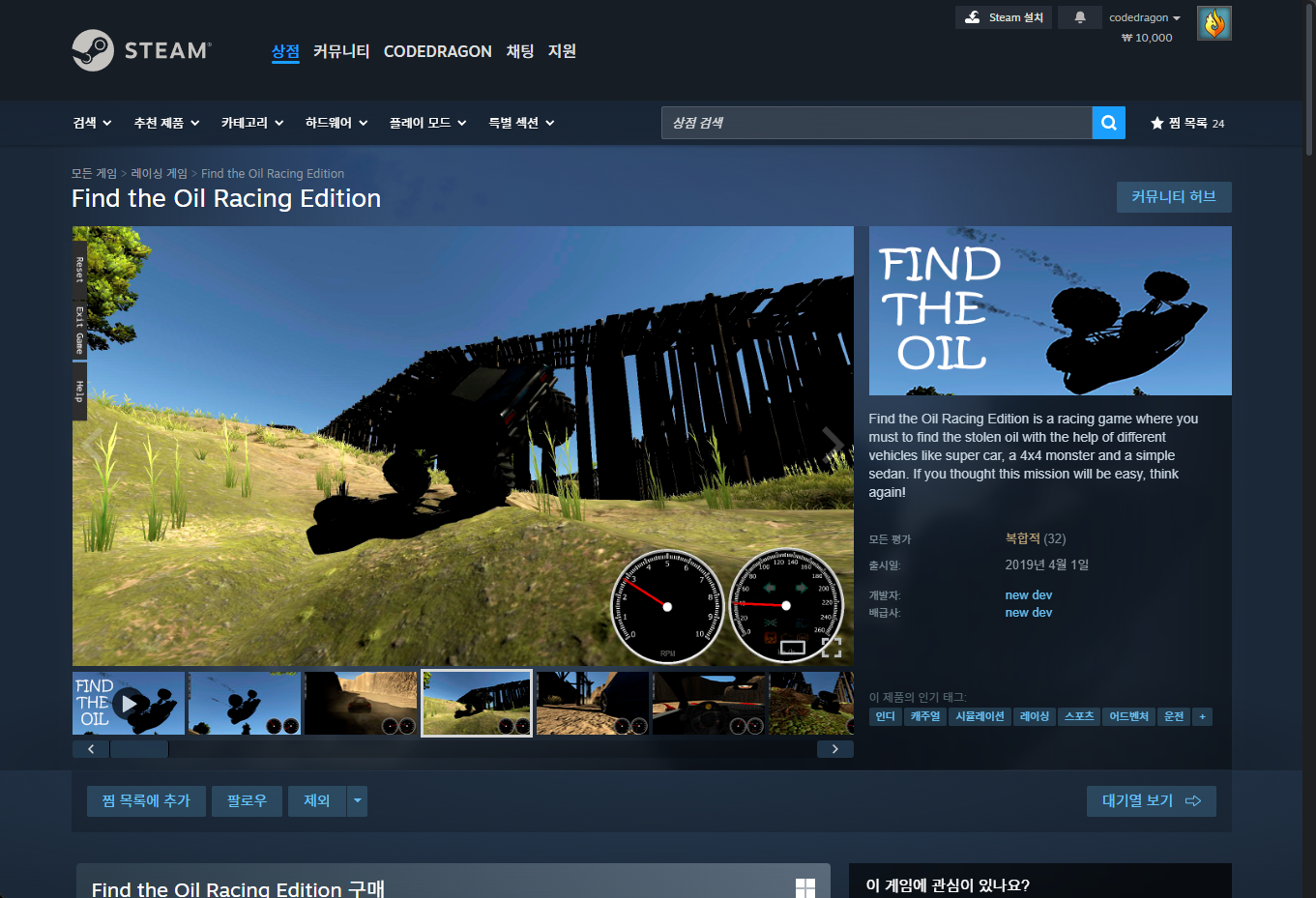The width and height of the screenshot is (1316, 898).
Task: Click the page title Find the Oil Racing Edition
Action: pos(226,198)
